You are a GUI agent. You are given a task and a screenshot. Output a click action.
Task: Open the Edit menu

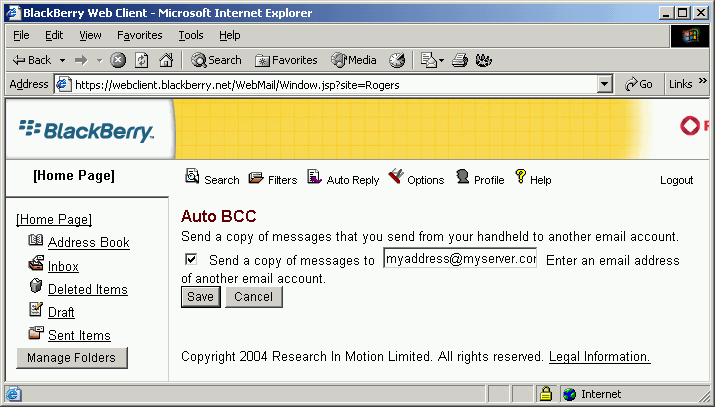coord(54,35)
